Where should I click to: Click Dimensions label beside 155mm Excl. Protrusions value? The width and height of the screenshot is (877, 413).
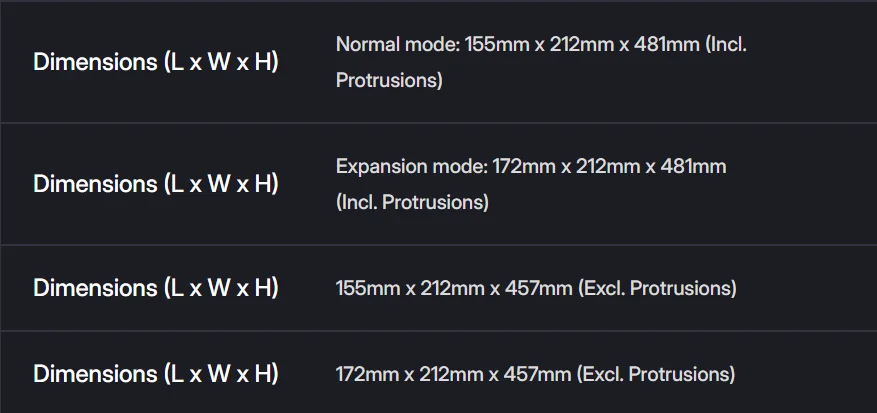[156, 288]
